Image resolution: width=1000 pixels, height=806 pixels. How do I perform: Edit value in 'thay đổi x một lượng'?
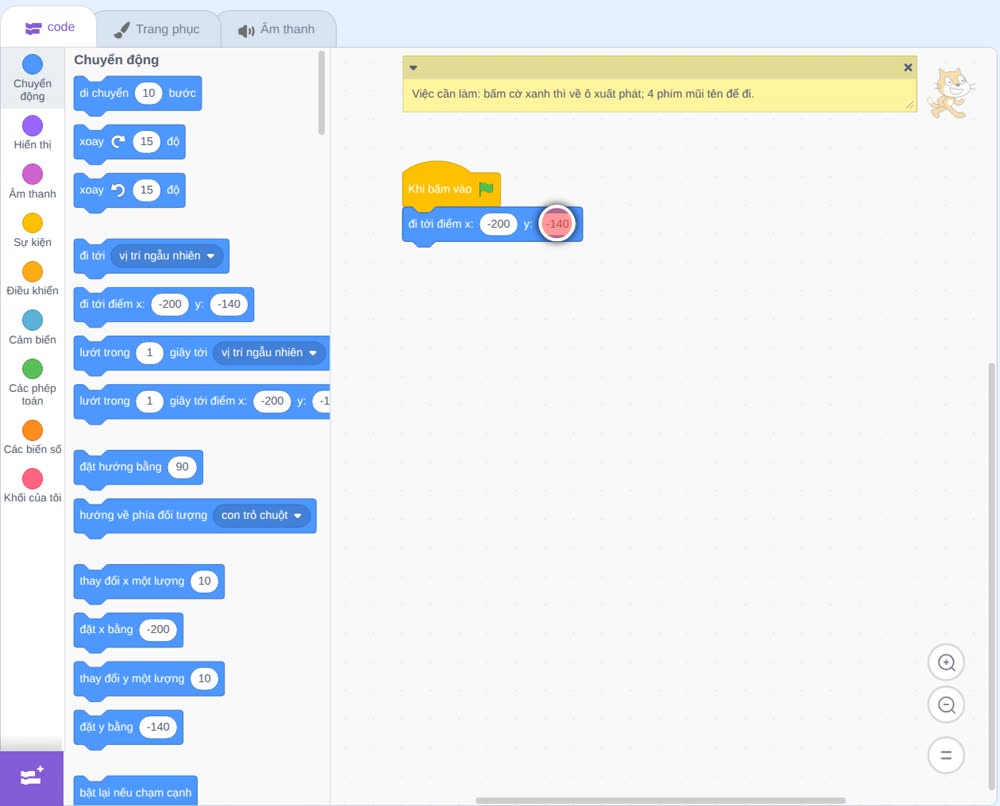204,581
